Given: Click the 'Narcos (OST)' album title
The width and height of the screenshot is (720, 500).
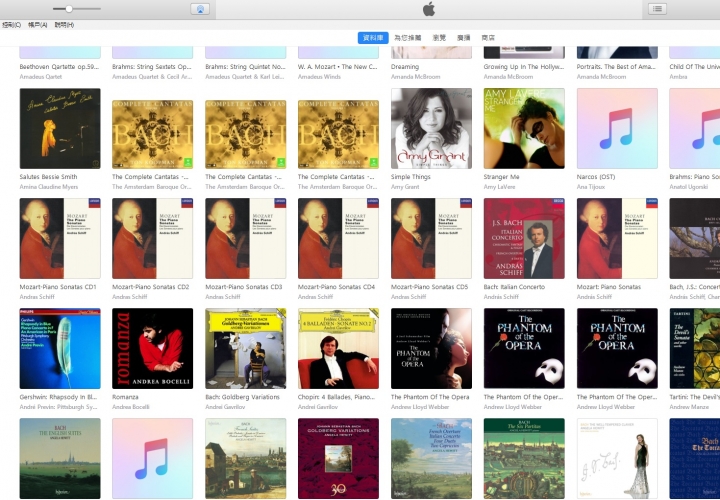Looking at the screenshot, I should [x=596, y=177].
